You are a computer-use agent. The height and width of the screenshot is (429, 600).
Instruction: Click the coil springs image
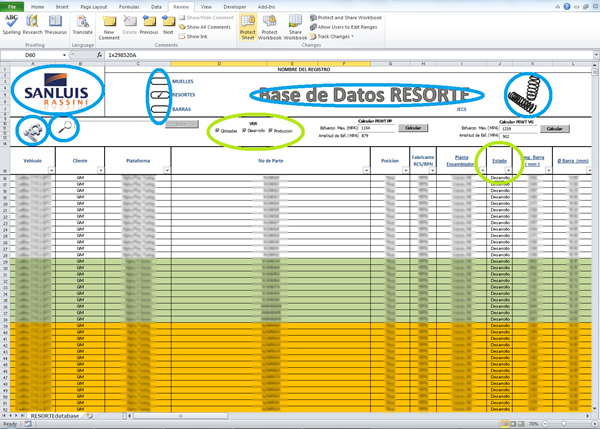[527, 94]
